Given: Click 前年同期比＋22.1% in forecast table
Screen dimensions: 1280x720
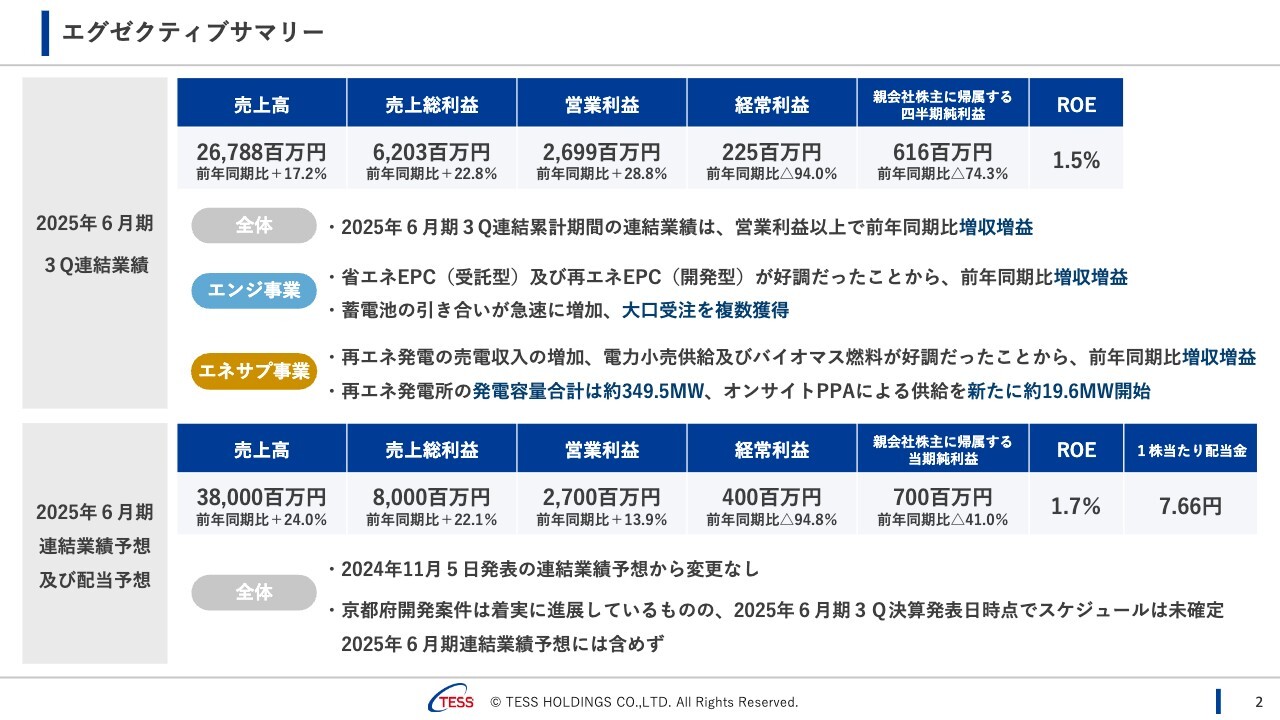Looking at the screenshot, I should pos(432,520).
